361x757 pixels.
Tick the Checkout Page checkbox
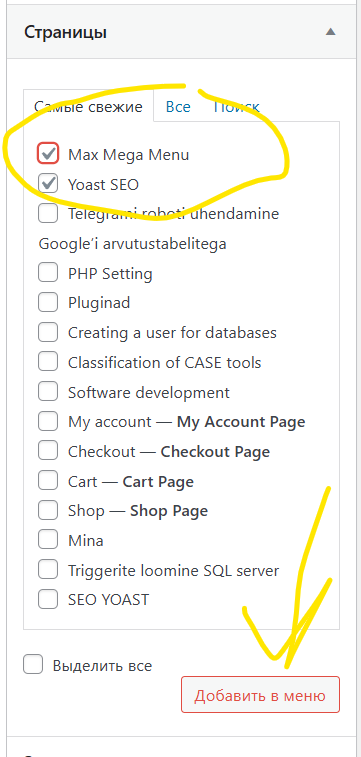click(48, 451)
